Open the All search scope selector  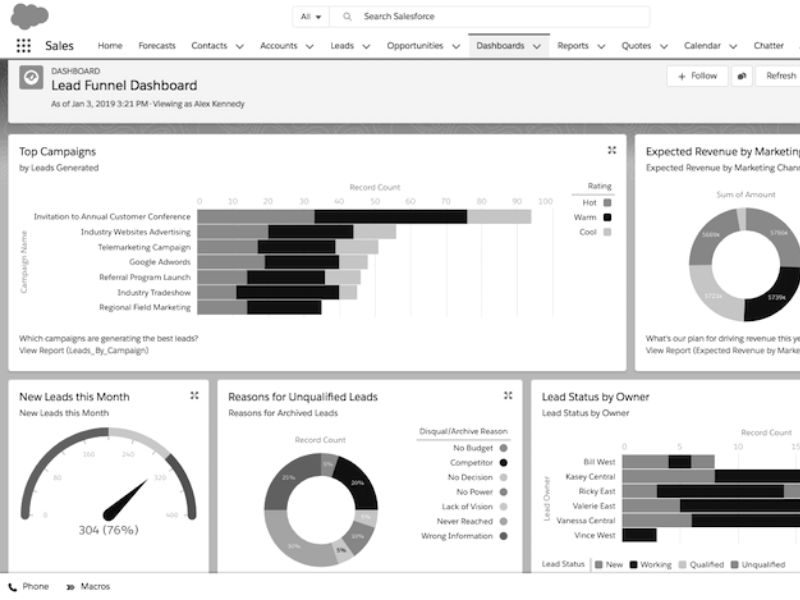[312, 16]
